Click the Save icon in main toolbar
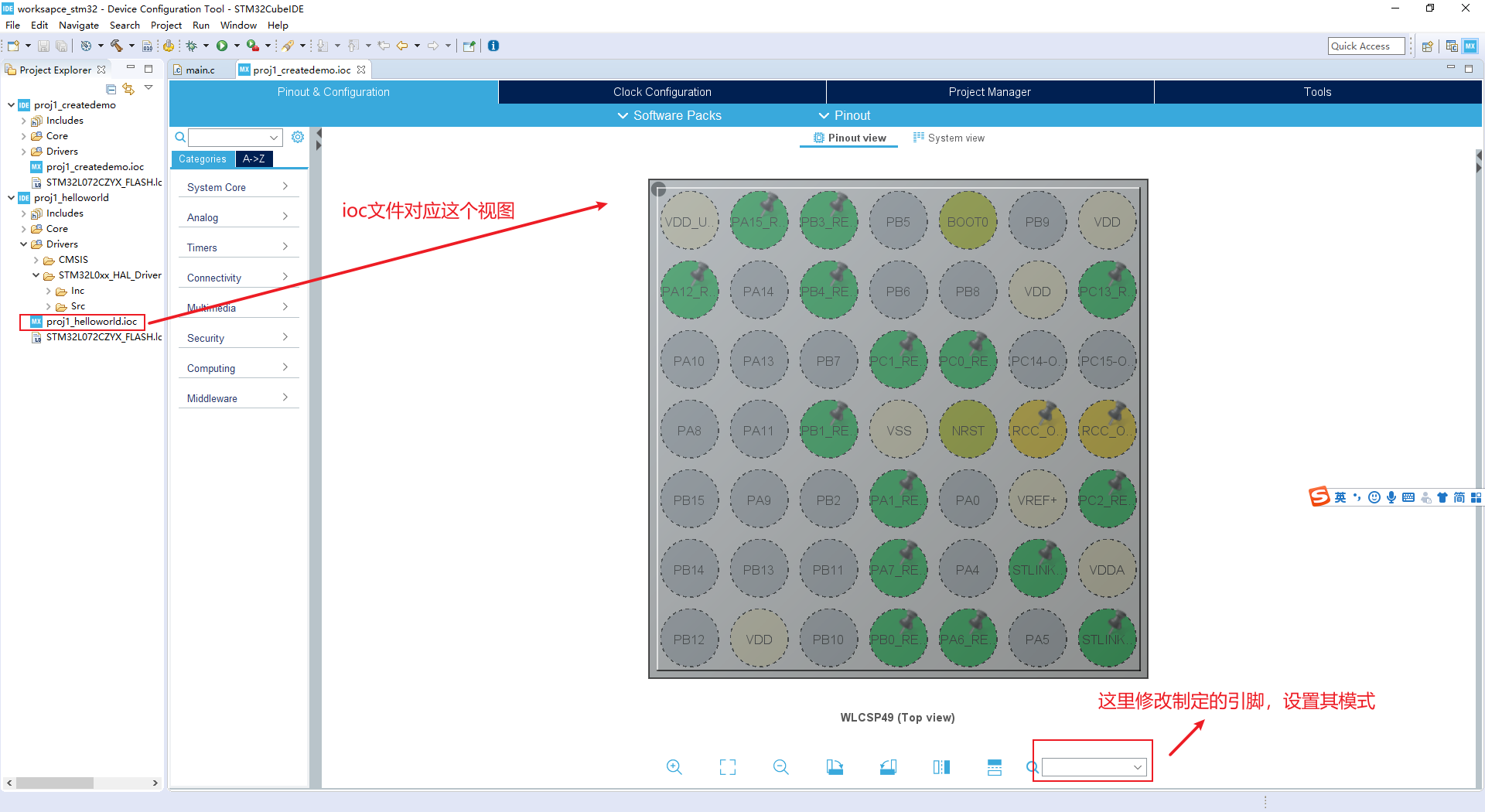The height and width of the screenshot is (812, 1485). [43, 46]
